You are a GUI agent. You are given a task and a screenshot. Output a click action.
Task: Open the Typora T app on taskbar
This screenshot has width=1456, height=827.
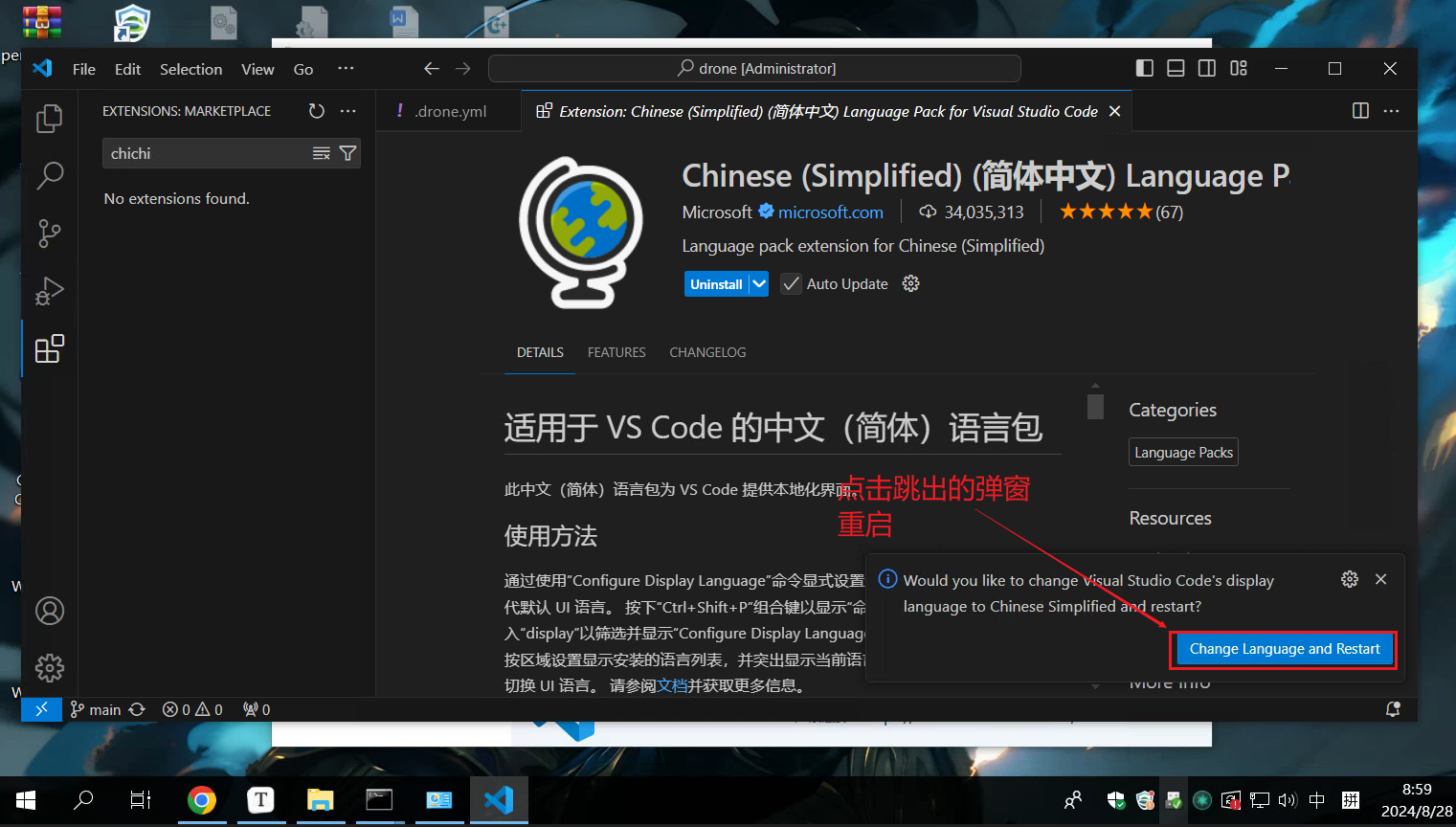coord(260,800)
